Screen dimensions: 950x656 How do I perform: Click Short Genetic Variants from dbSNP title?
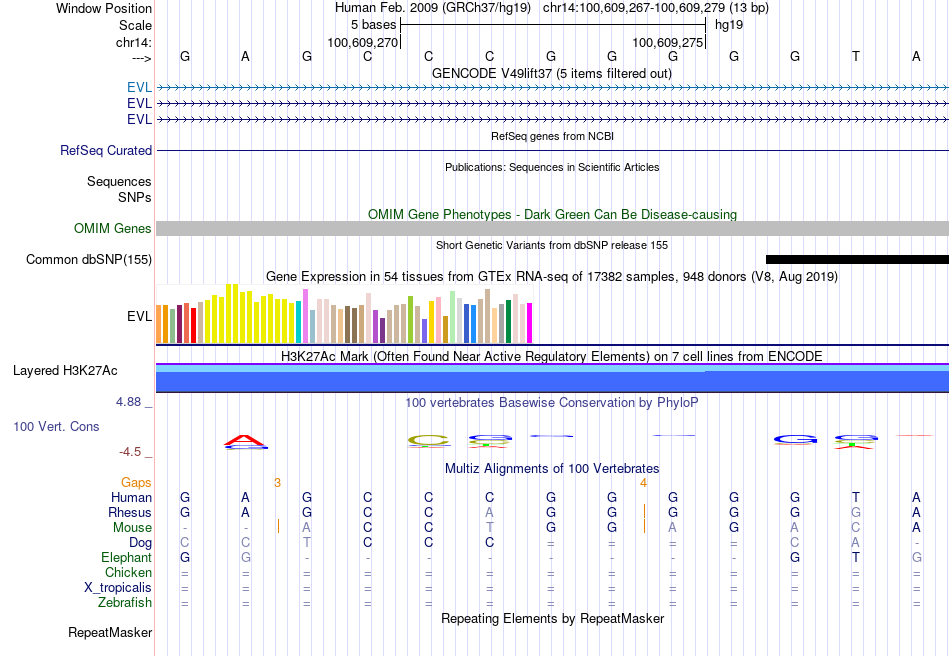coord(552,245)
